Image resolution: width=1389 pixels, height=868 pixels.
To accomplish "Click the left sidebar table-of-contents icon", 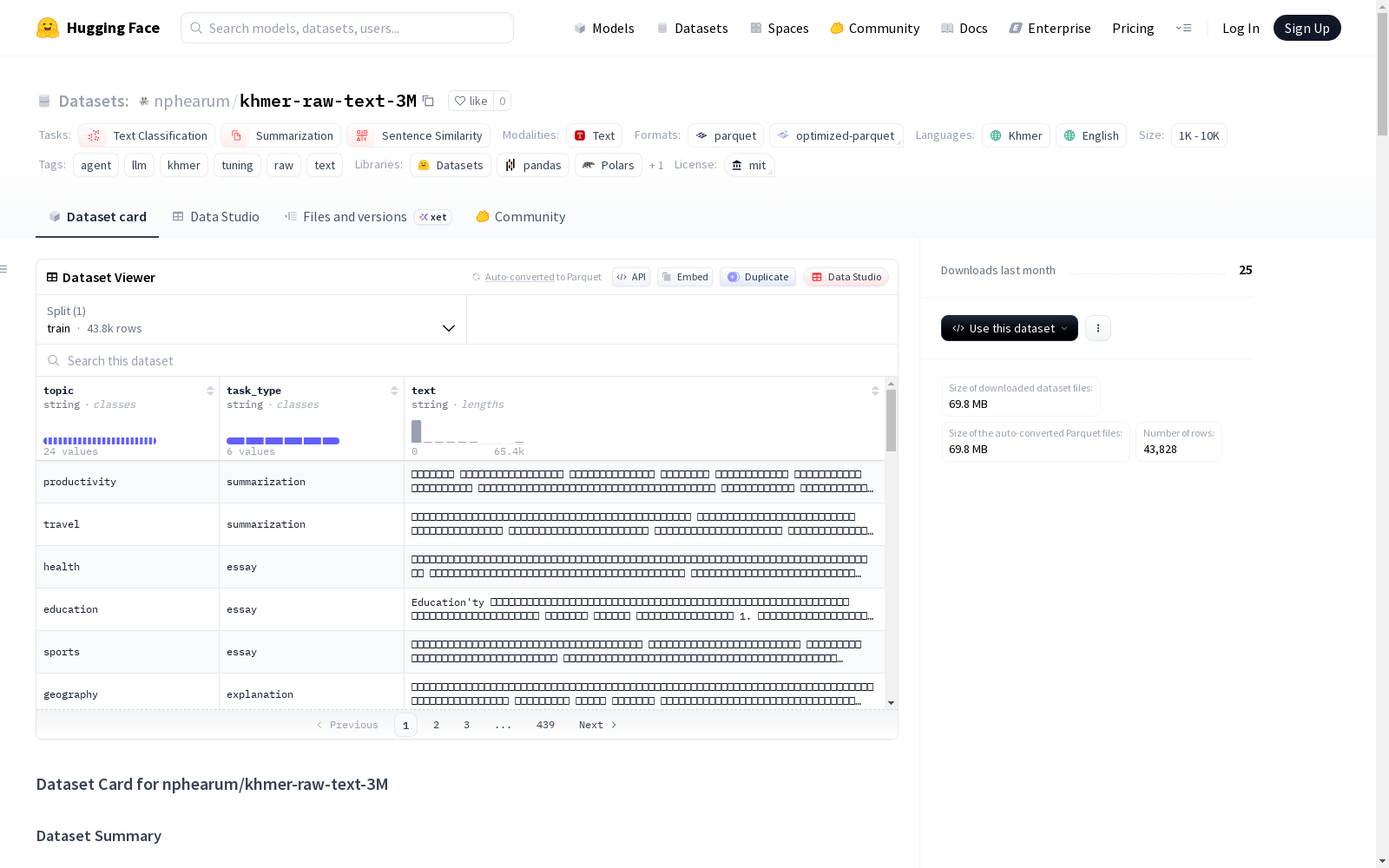I will 3,269.
